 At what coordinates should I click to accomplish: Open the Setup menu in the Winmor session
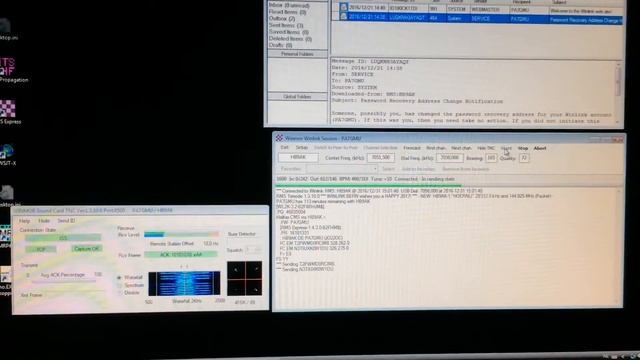302,148
